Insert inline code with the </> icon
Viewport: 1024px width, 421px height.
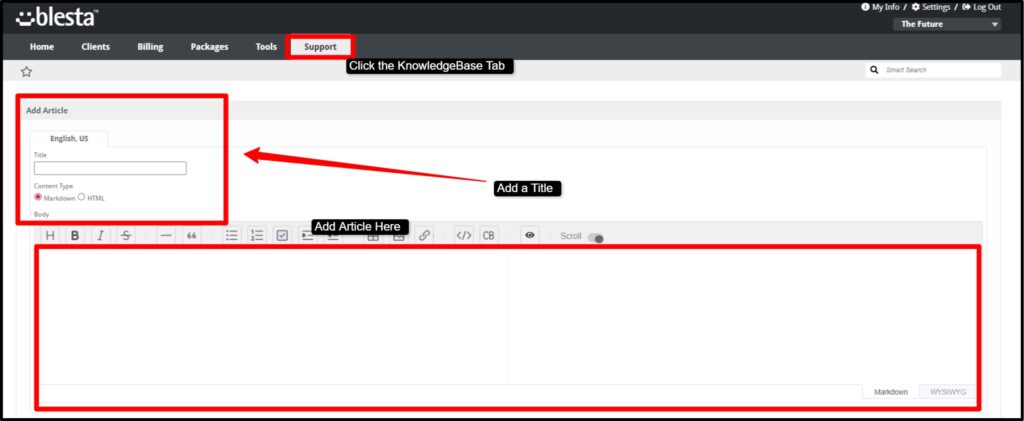pos(464,236)
